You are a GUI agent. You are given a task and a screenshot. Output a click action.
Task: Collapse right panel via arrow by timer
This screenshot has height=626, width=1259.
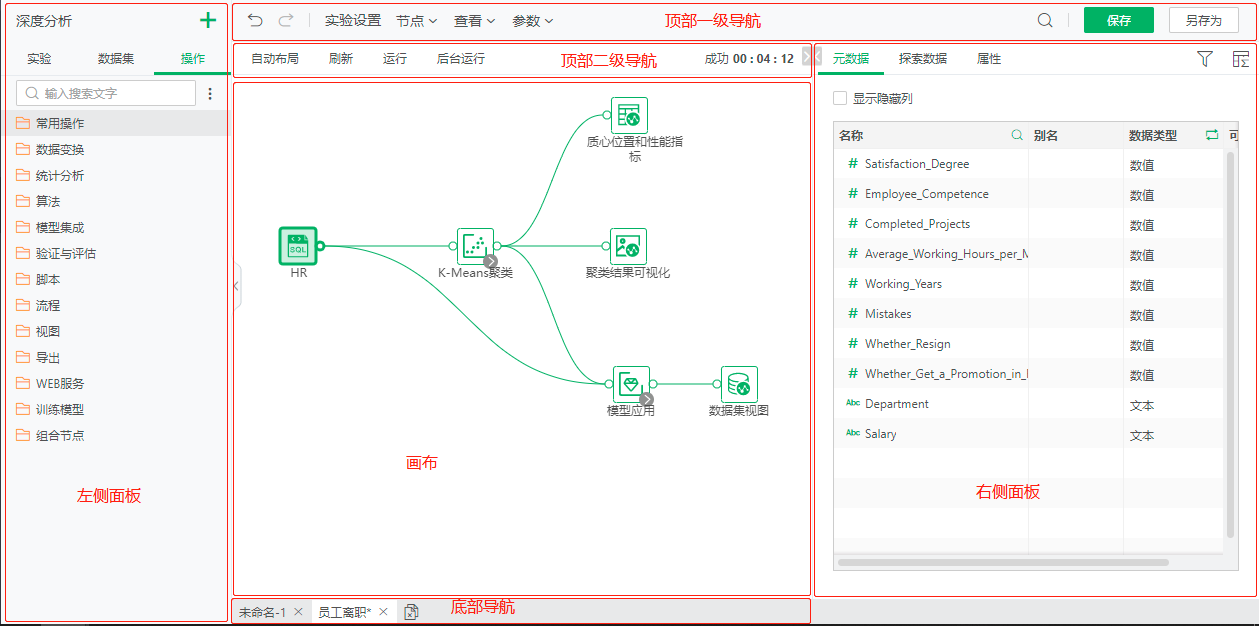[808, 56]
